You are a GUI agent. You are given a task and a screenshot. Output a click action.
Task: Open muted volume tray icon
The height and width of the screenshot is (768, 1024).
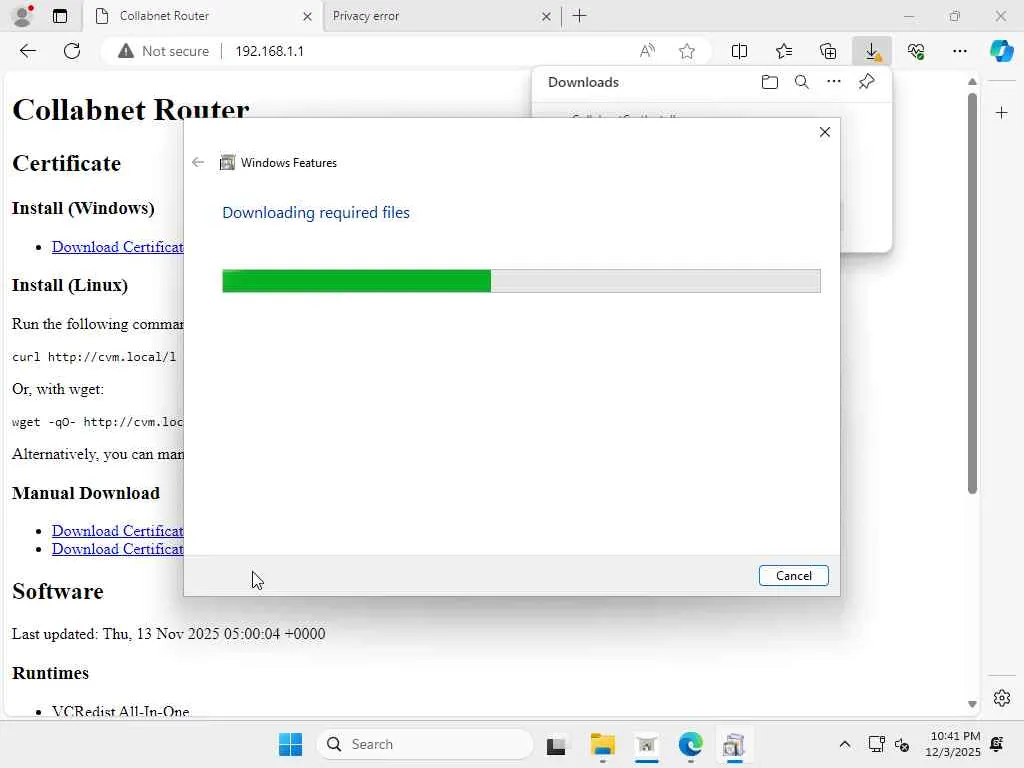tap(902, 744)
